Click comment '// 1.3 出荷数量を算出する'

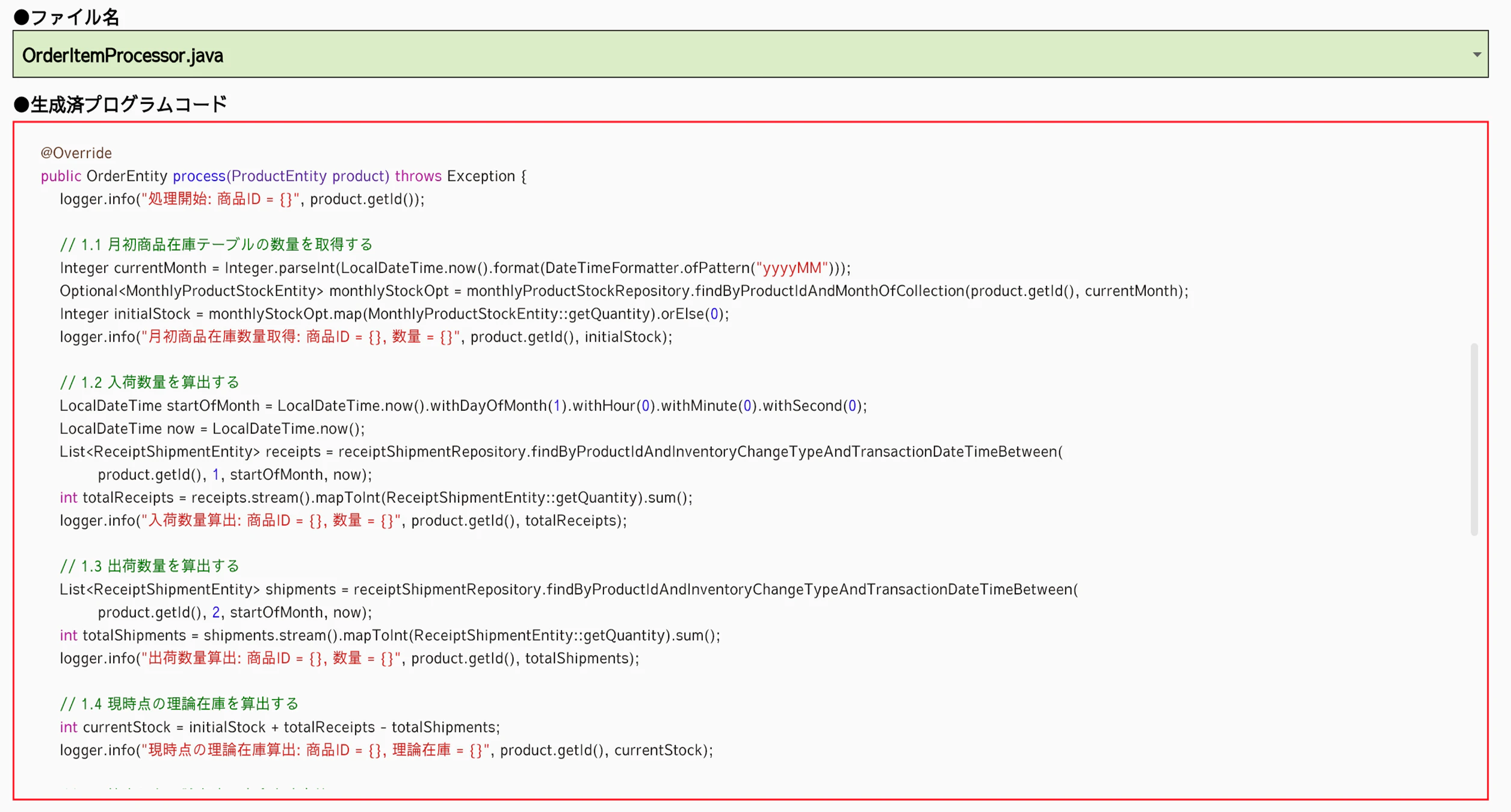(149, 566)
